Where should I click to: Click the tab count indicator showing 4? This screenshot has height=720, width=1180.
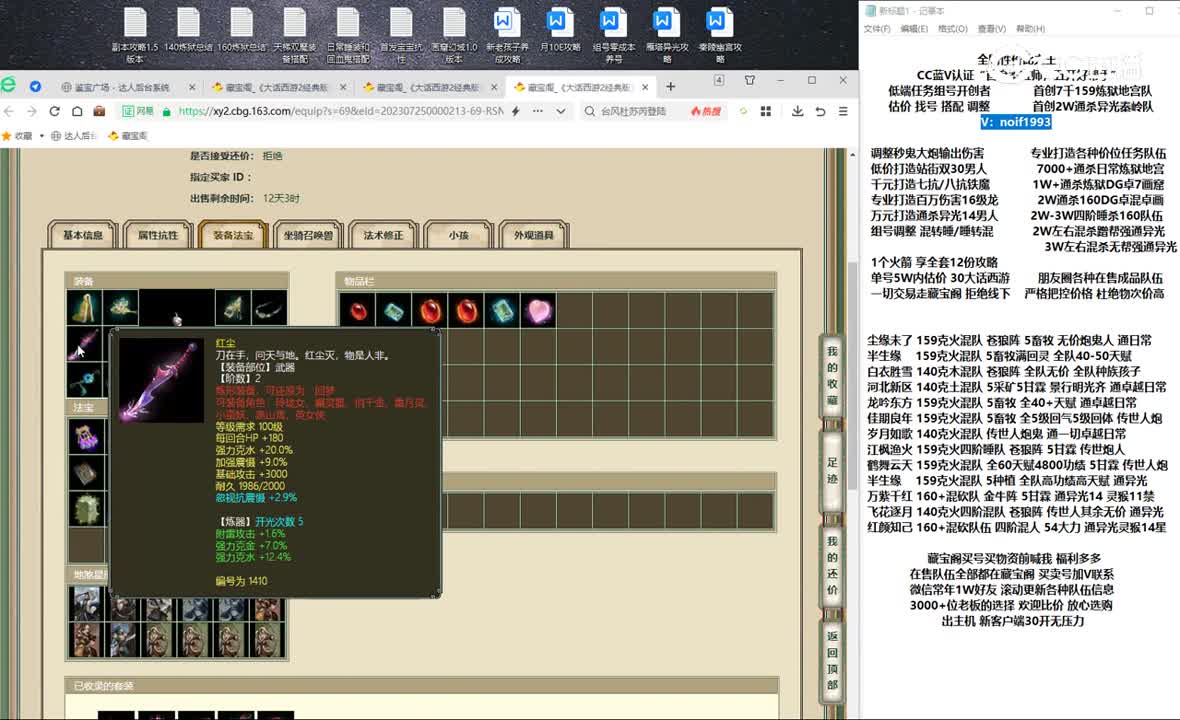(x=719, y=80)
